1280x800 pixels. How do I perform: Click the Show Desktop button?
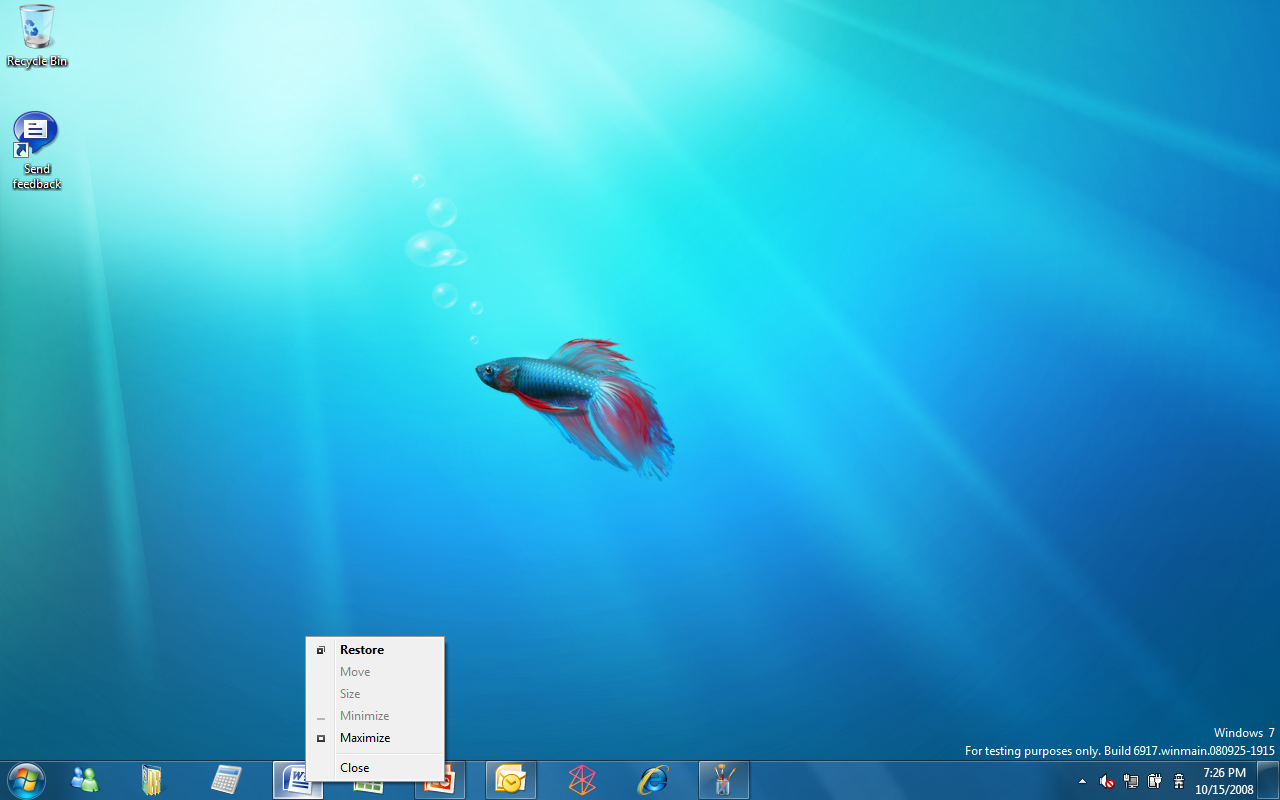click(x=1268, y=780)
